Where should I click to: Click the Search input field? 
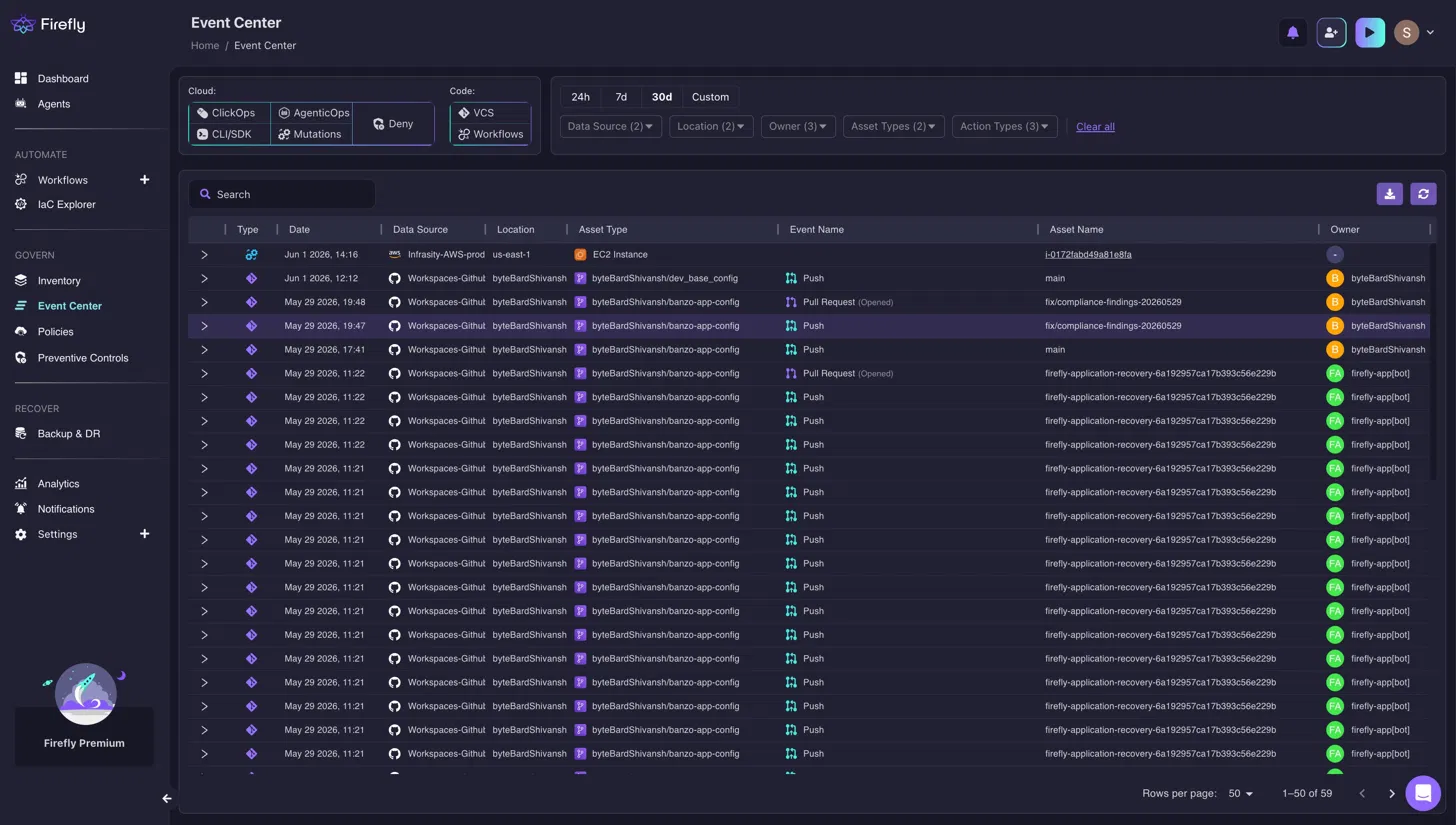coord(282,194)
